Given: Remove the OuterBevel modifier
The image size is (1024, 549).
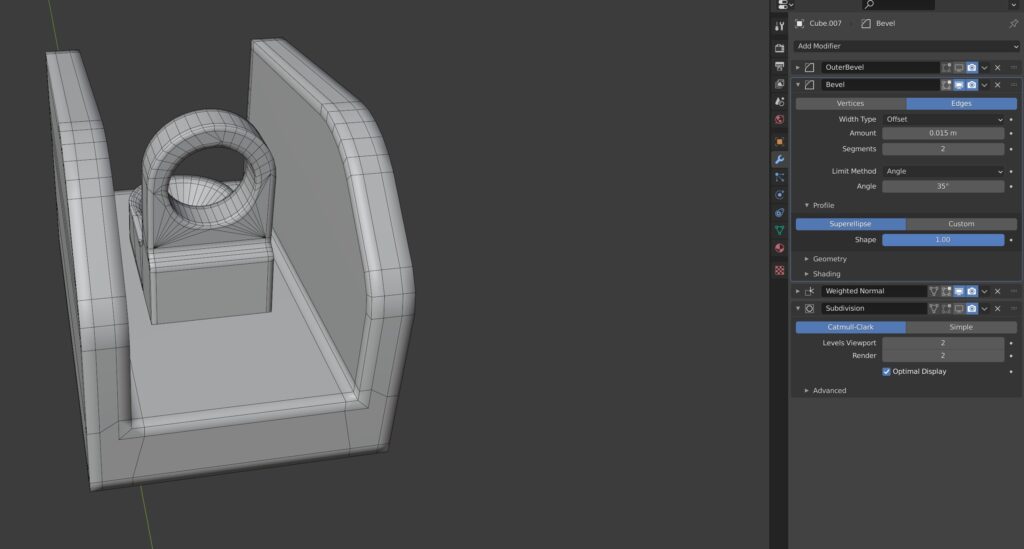Looking at the screenshot, I should 997,67.
